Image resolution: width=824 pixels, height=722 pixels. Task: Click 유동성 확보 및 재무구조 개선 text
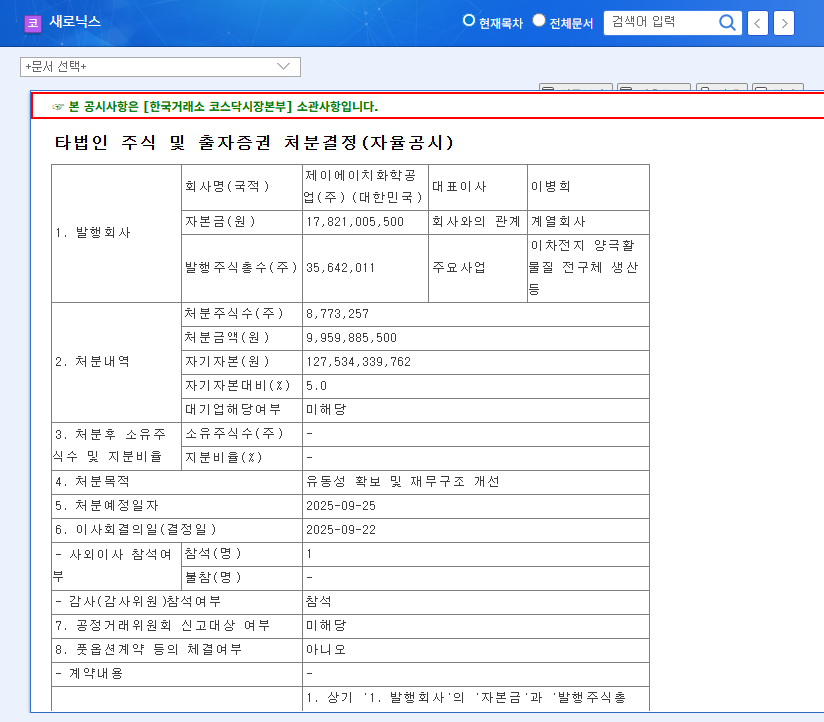click(x=403, y=481)
